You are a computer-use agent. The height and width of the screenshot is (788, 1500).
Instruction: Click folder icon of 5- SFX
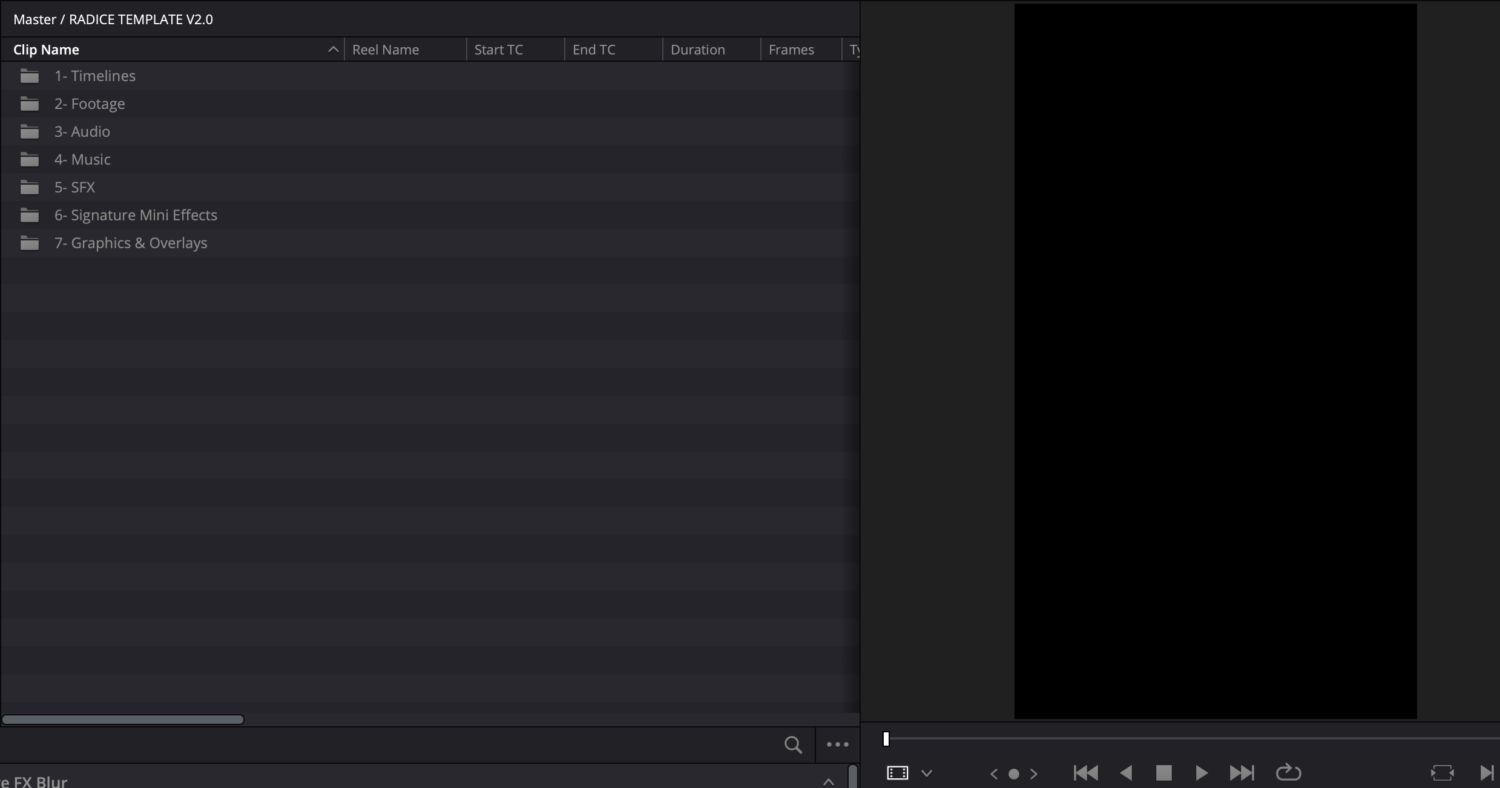(30, 188)
